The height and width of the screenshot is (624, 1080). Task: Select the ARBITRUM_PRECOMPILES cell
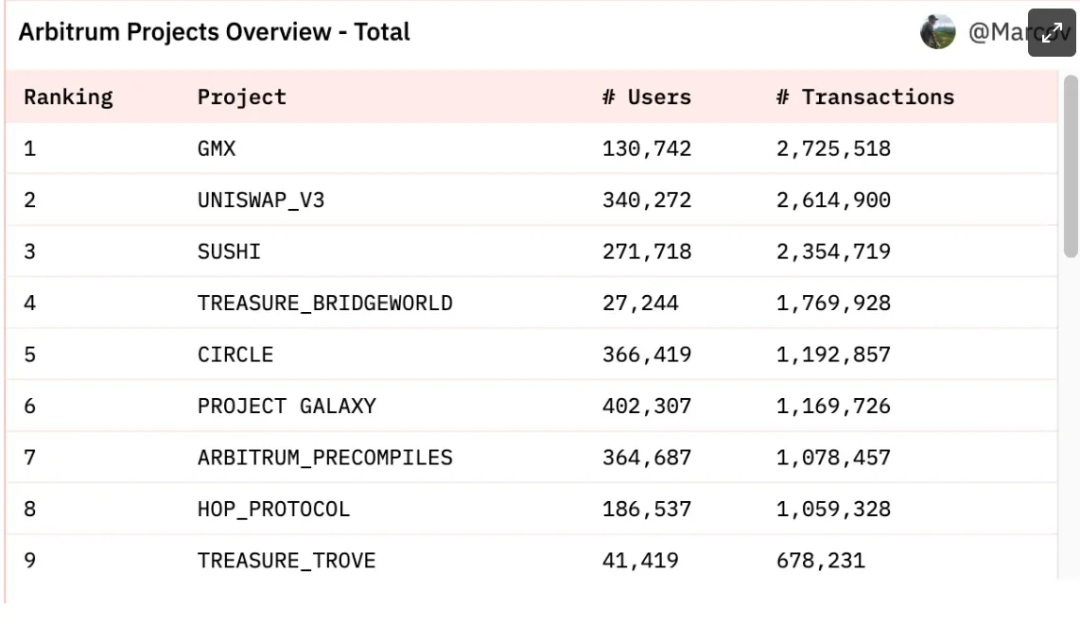(x=325, y=457)
